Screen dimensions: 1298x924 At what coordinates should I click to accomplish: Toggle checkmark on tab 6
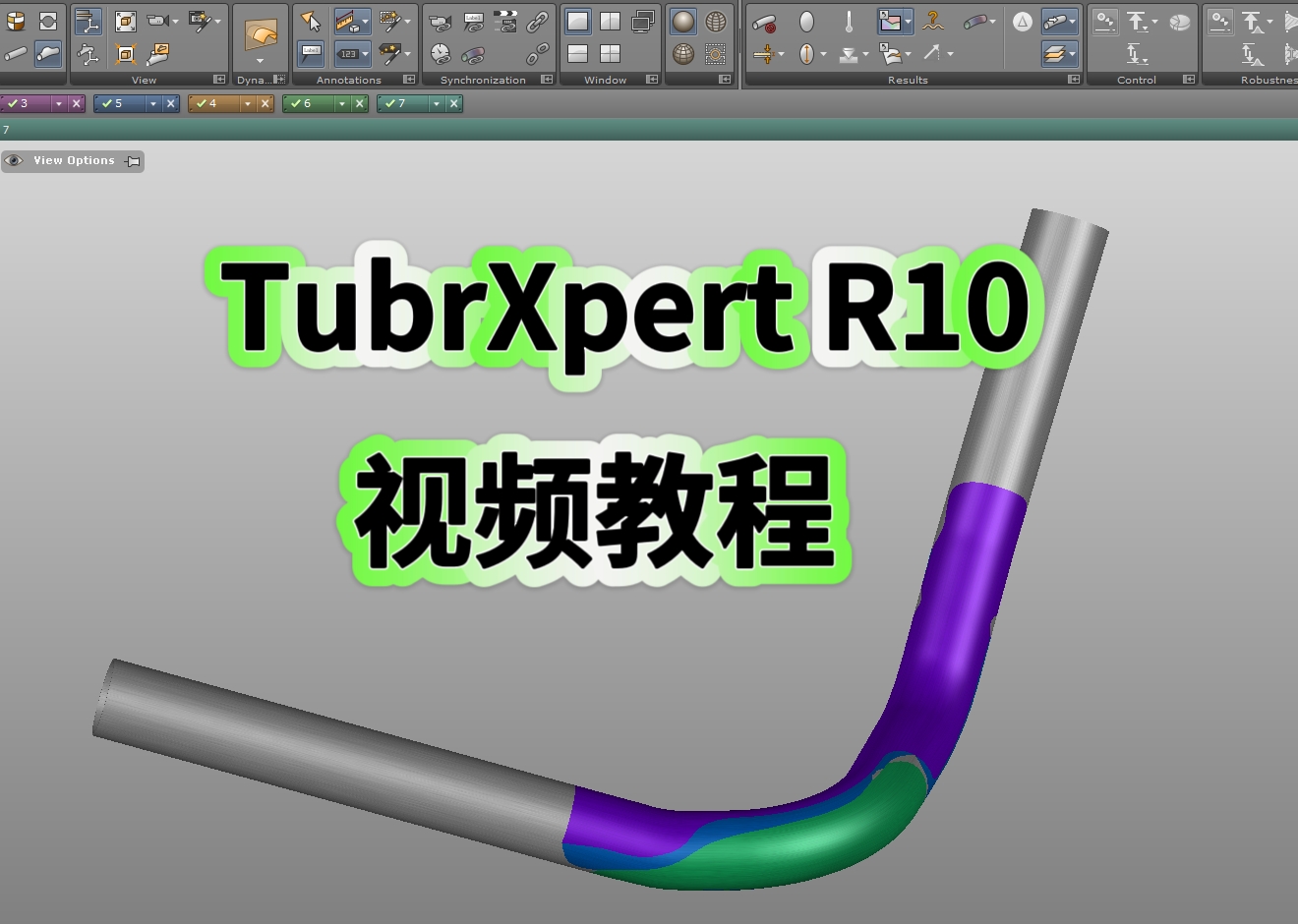[x=295, y=103]
